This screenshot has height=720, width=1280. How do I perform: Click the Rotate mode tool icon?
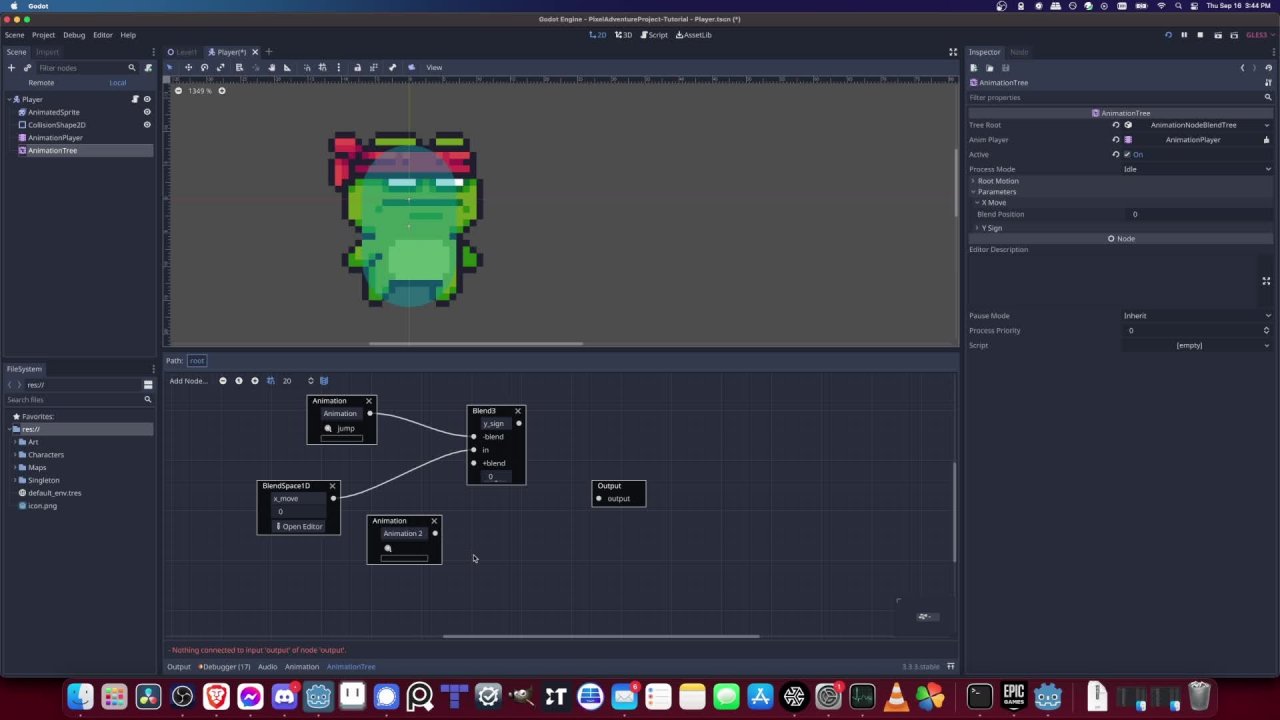click(x=205, y=67)
